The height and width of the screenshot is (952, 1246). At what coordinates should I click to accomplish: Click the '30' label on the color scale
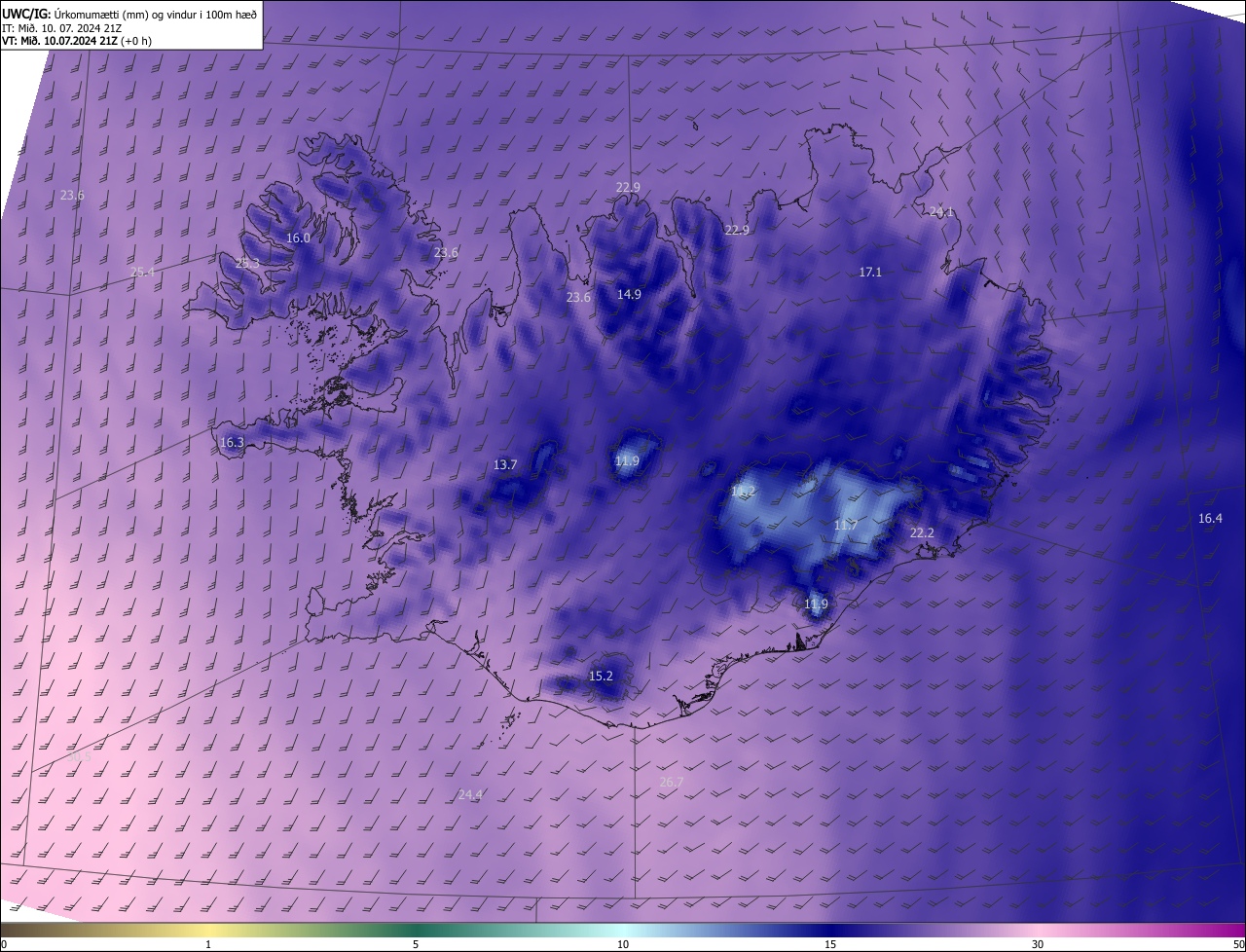pyautogui.click(x=1038, y=944)
